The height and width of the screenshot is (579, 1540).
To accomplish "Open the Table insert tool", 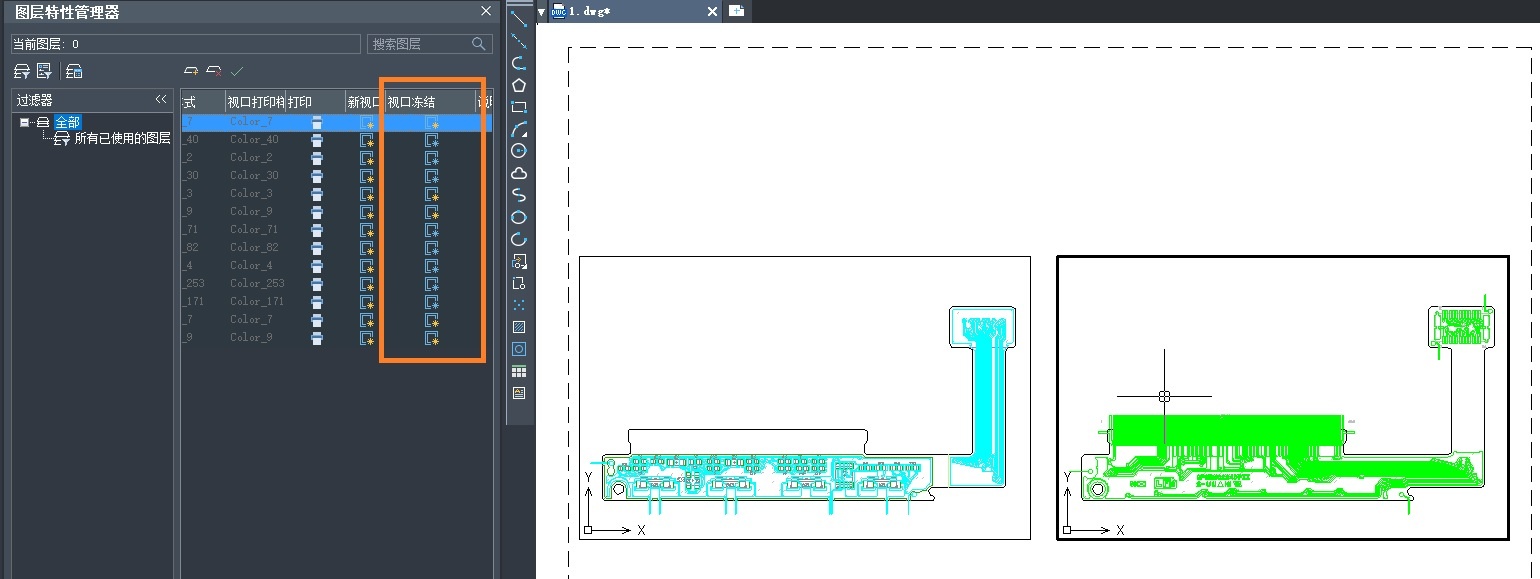I will click(x=519, y=371).
